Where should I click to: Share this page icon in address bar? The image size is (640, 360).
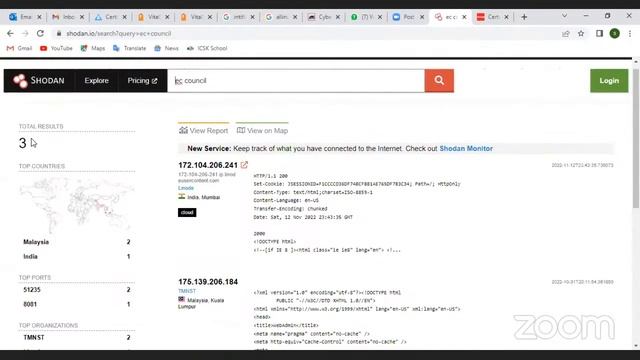coord(566,33)
